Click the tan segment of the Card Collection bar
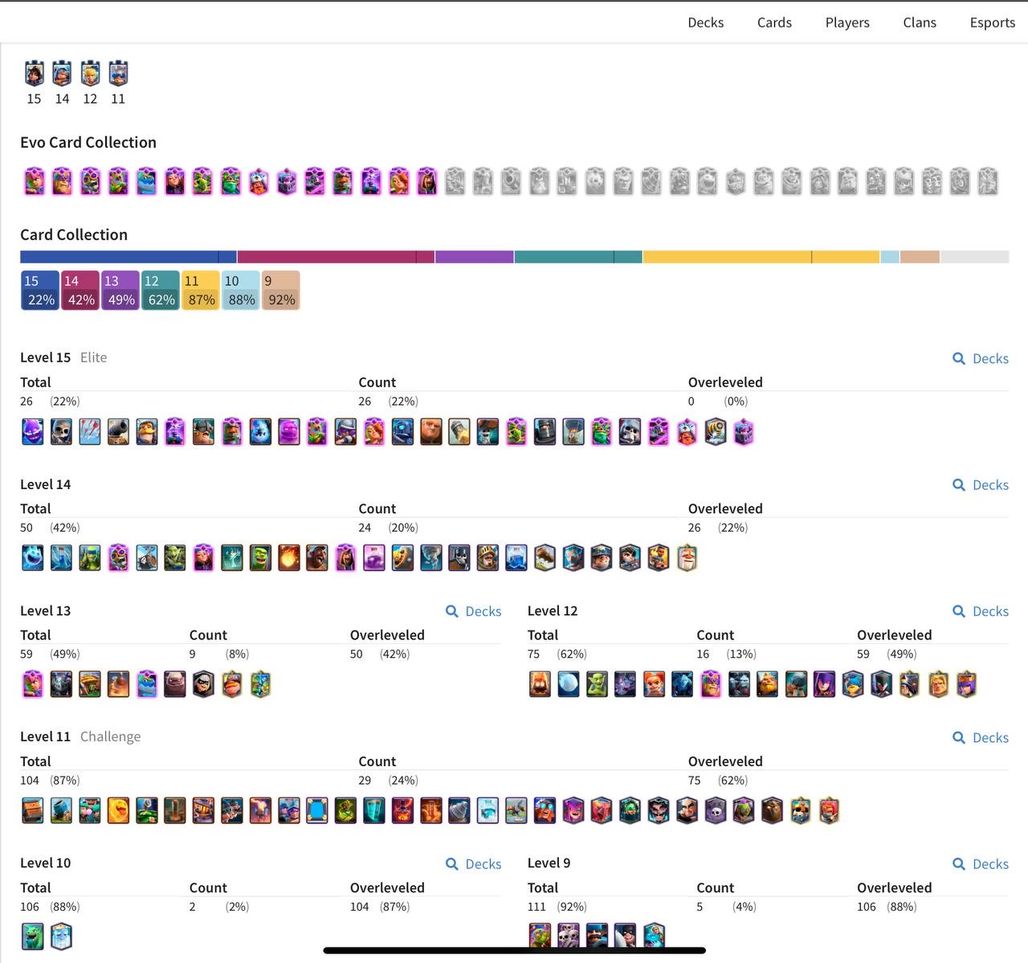This screenshot has height=963, width=1028. coord(920,257)
